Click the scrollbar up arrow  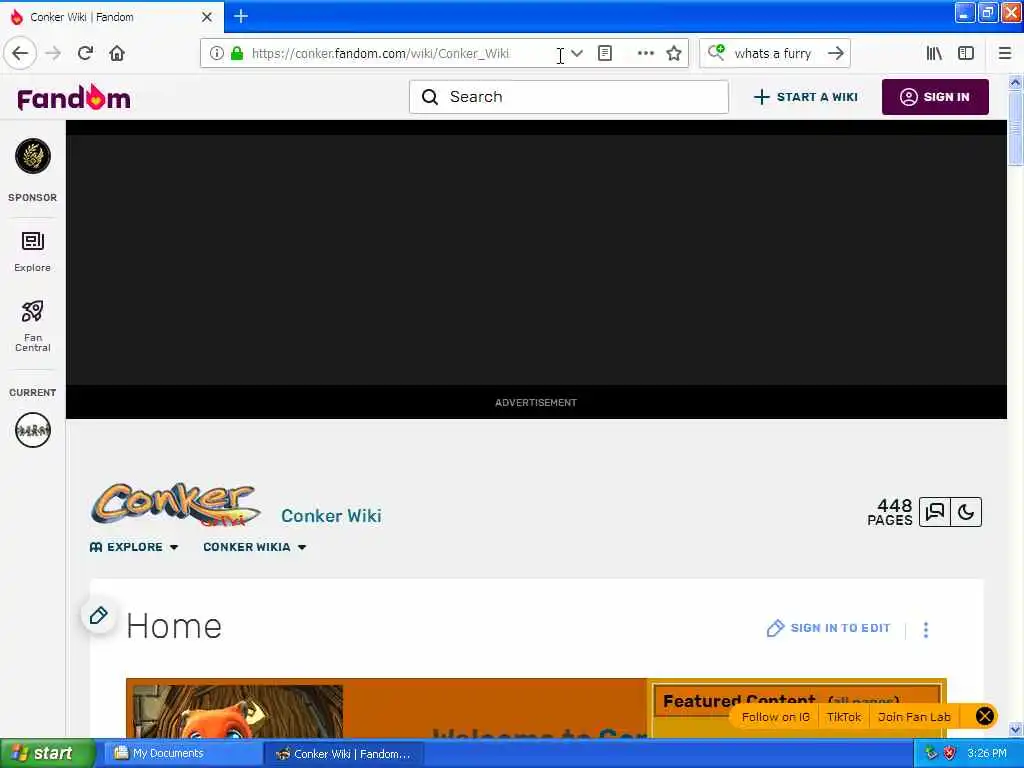click(x=1015, y=82)
